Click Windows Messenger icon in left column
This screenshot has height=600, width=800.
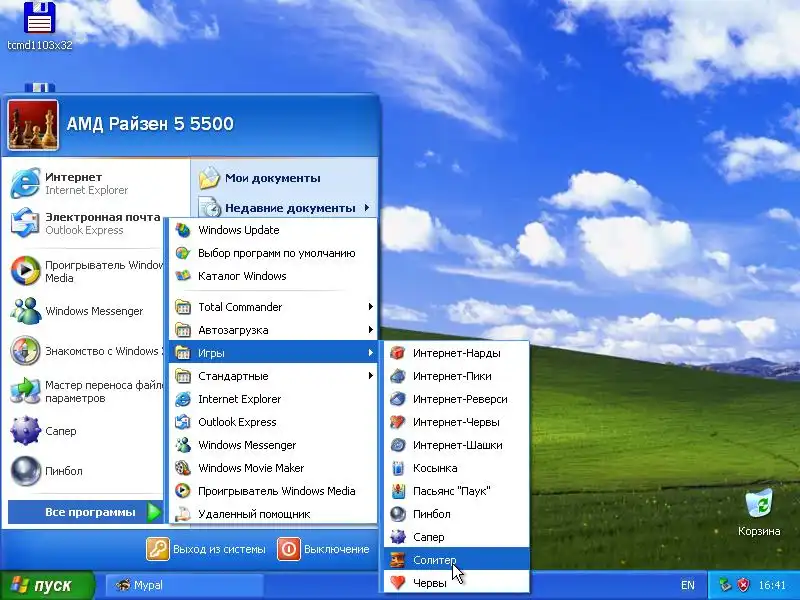coord(25,311)
